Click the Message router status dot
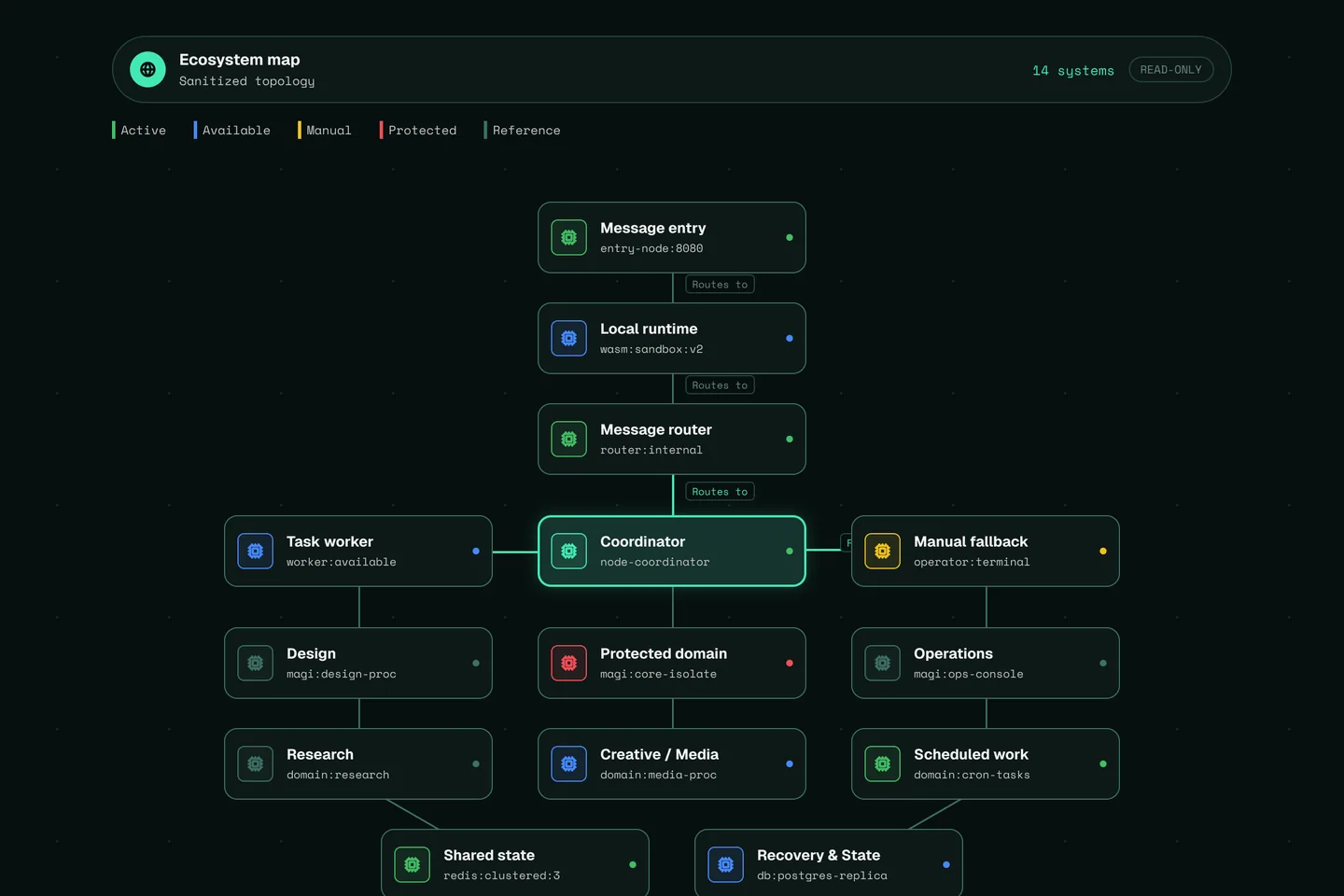Screen dimensions: 1344x896 click(x=790, y=439)
